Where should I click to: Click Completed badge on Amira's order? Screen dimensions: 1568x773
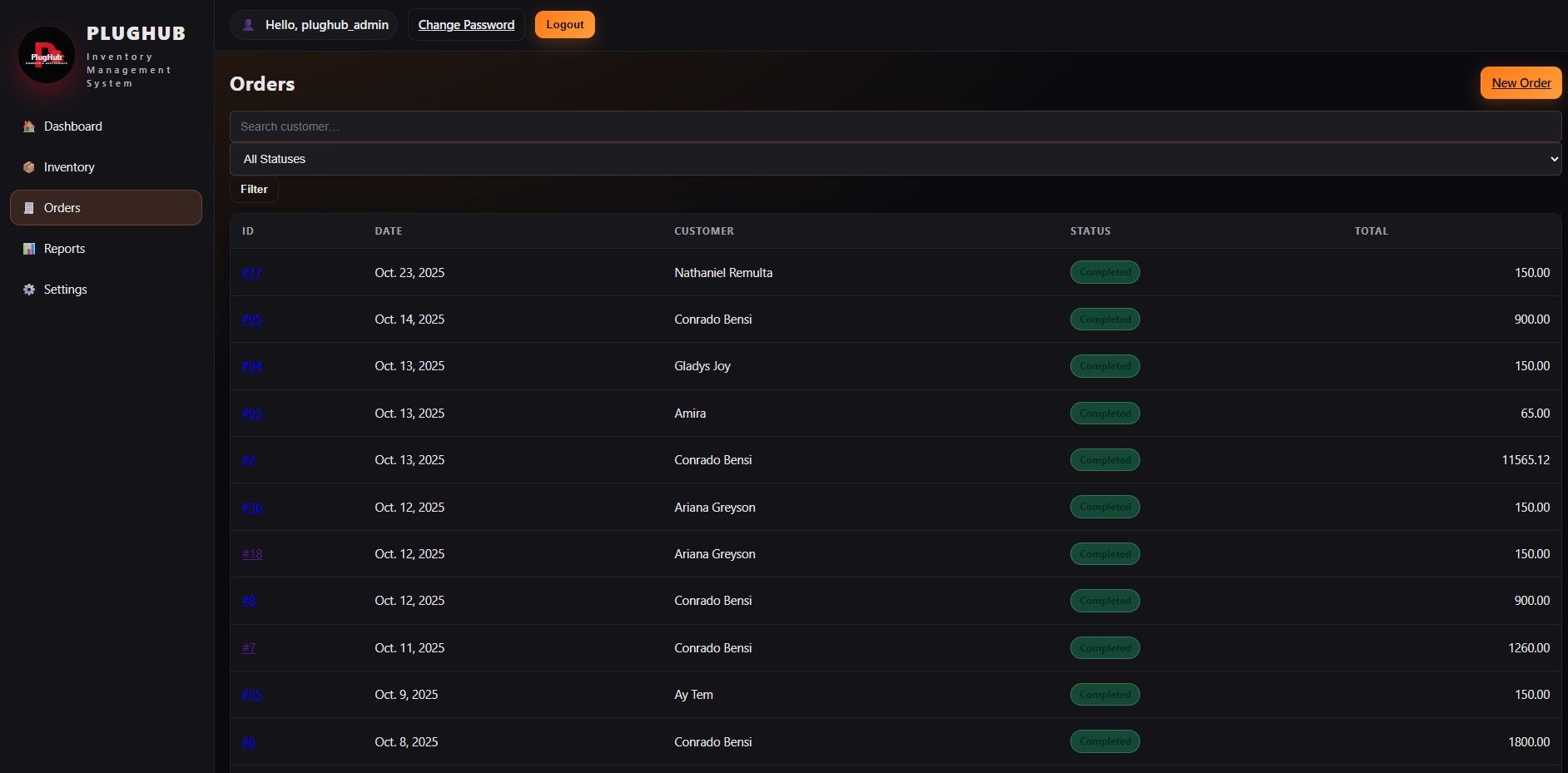(1105, 414)
